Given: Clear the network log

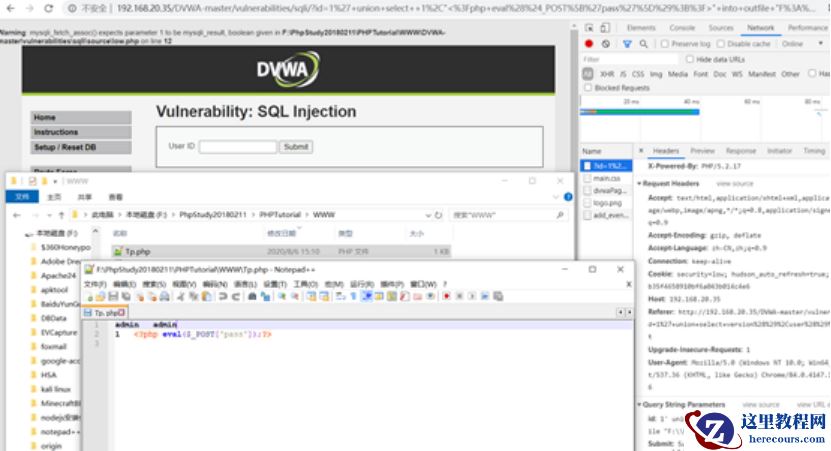Looking at the screenshot, I should tap(606, 44).
